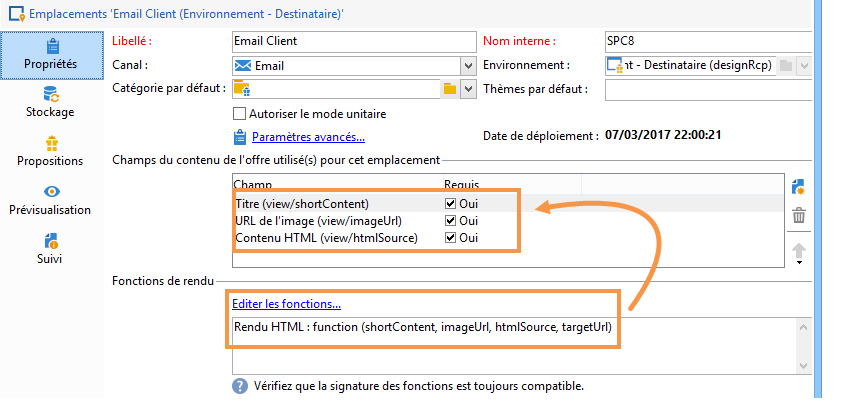The width and height of the screenshot is (850, 415).
Task: Open the Environnement dropdown arrow
Action: pyautogui.click(x=804, y=66)
